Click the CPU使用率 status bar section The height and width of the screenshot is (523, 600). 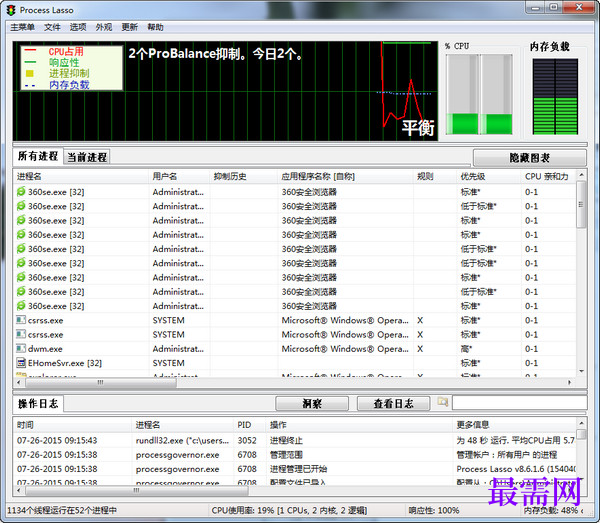289,510
